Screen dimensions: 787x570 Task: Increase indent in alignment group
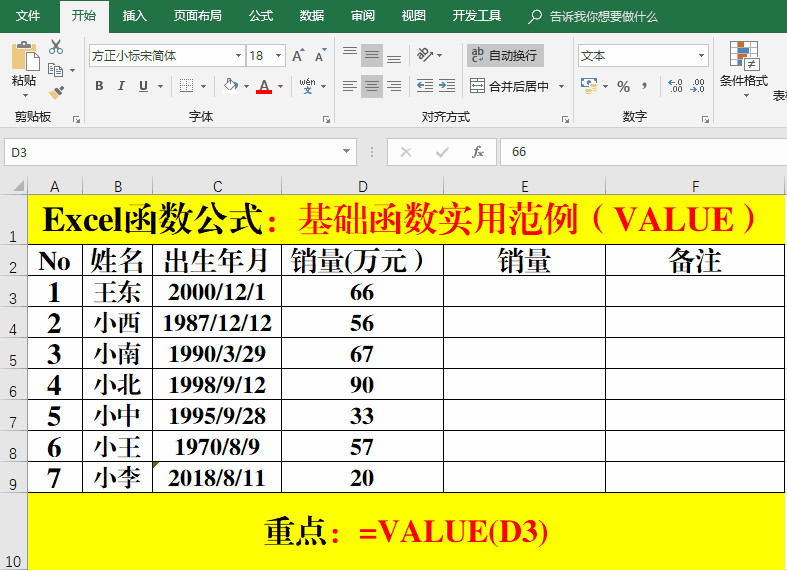(x=447, y=86)
